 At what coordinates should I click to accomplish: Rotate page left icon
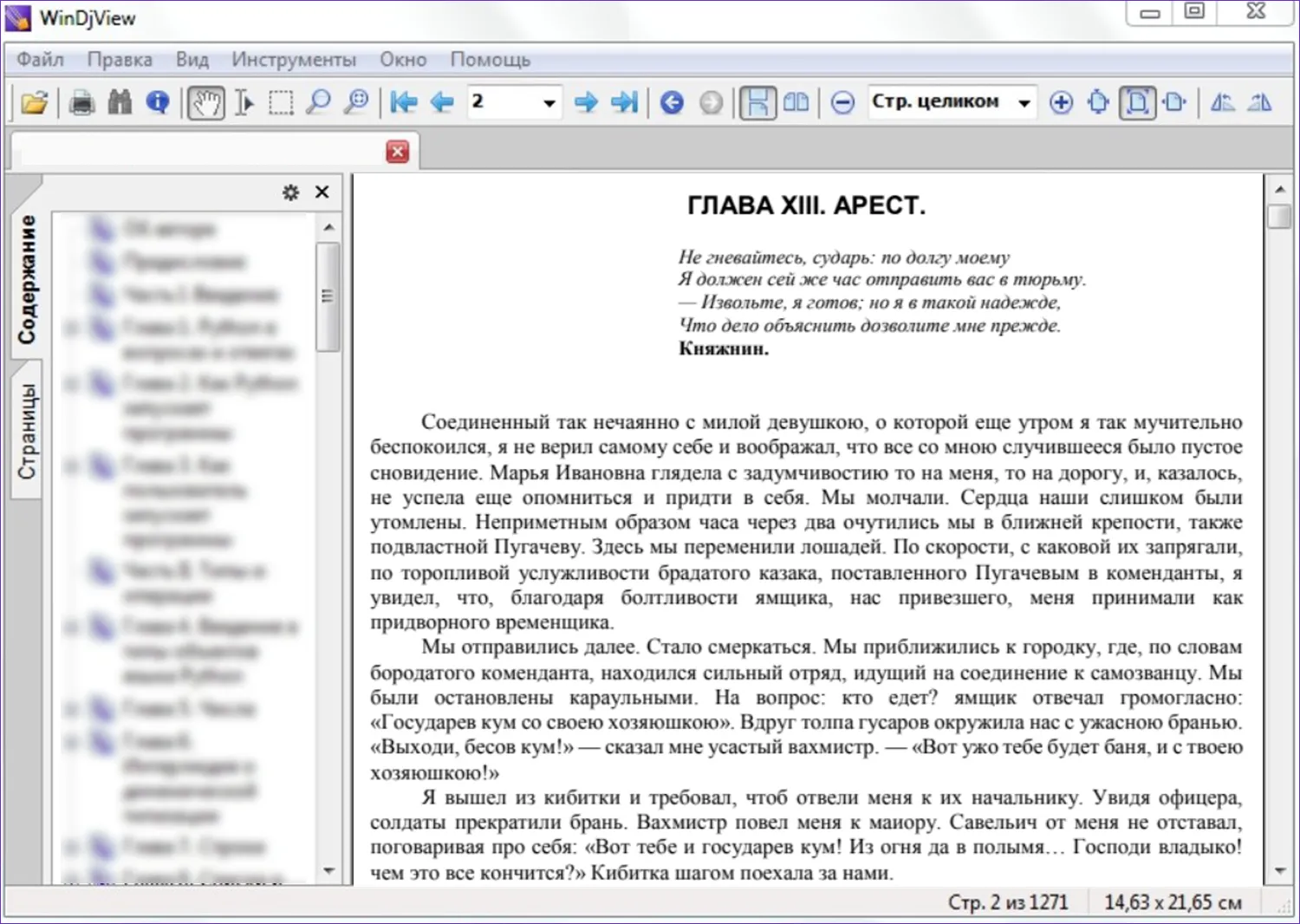(1222, 103)
